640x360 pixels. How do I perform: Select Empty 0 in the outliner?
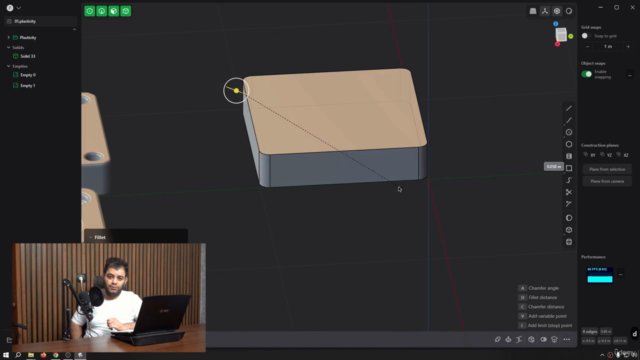pos(28,75)
